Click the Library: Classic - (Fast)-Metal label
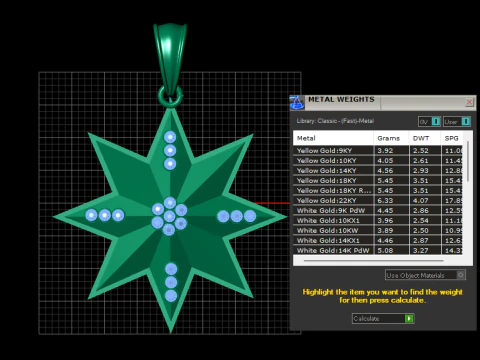This screenshot has height=360, width=480. tap(335, 121)
